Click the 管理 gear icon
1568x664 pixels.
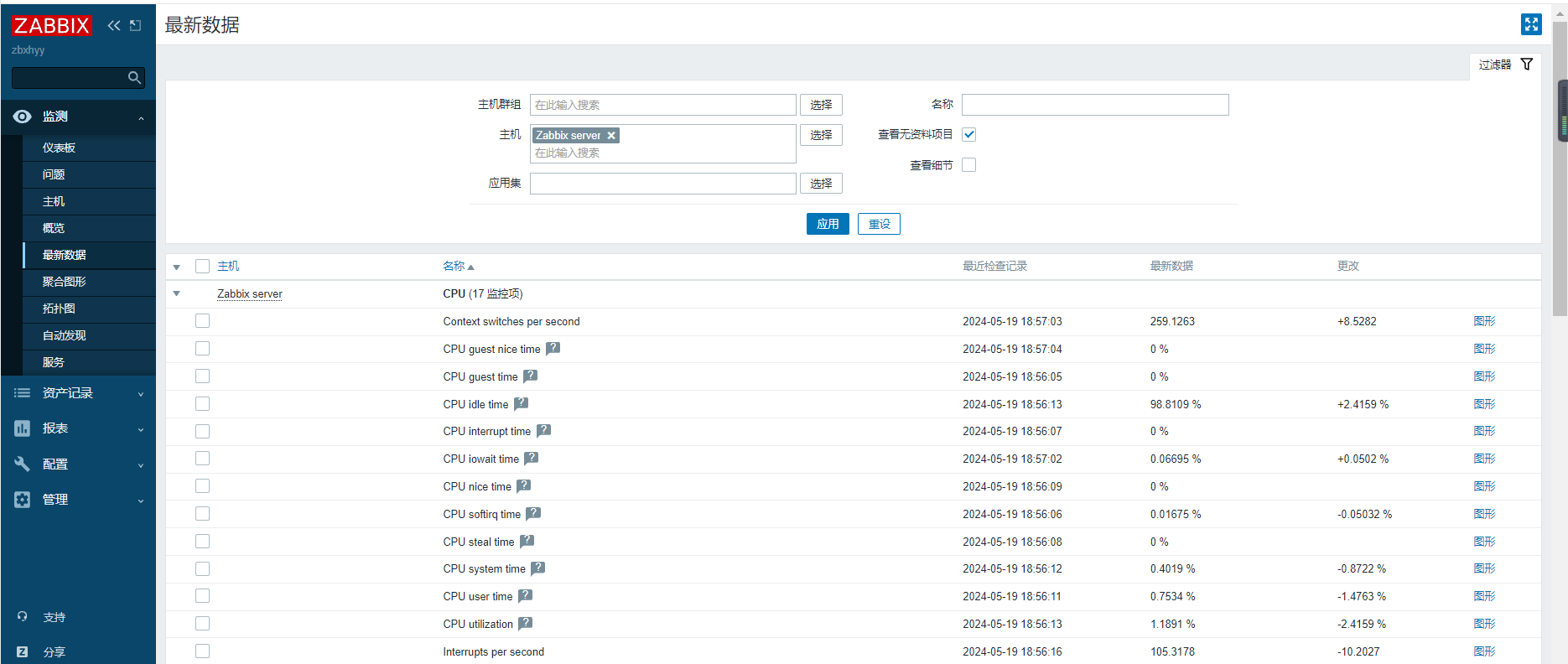click(x=23, y=500)
